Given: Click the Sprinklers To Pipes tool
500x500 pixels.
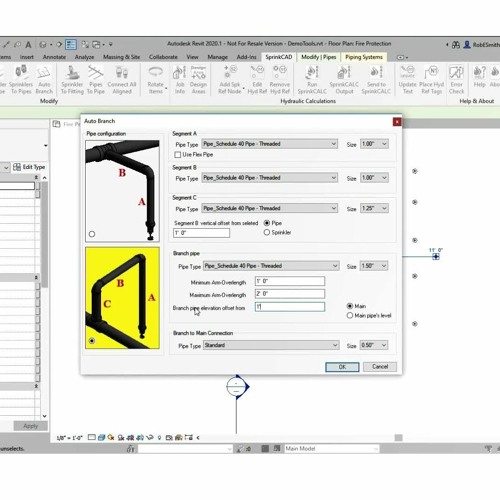Looking at the screenshot, I should pos(21,79).
